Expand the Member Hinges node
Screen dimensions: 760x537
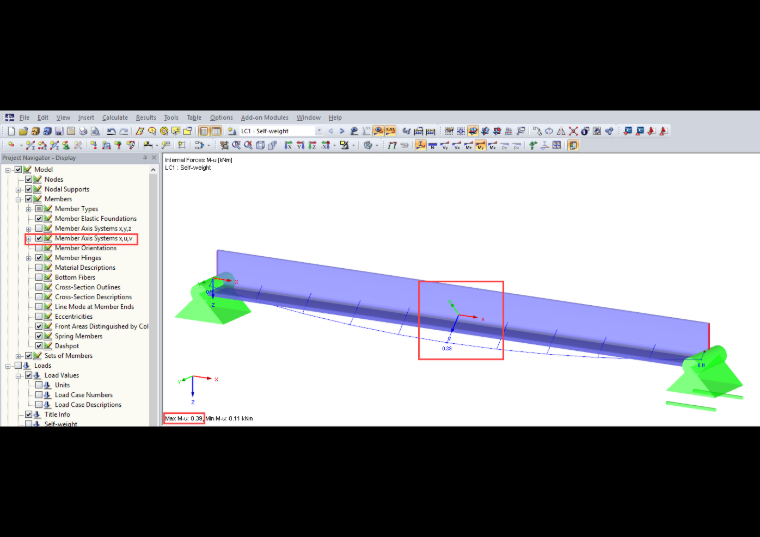pos(29,258)
